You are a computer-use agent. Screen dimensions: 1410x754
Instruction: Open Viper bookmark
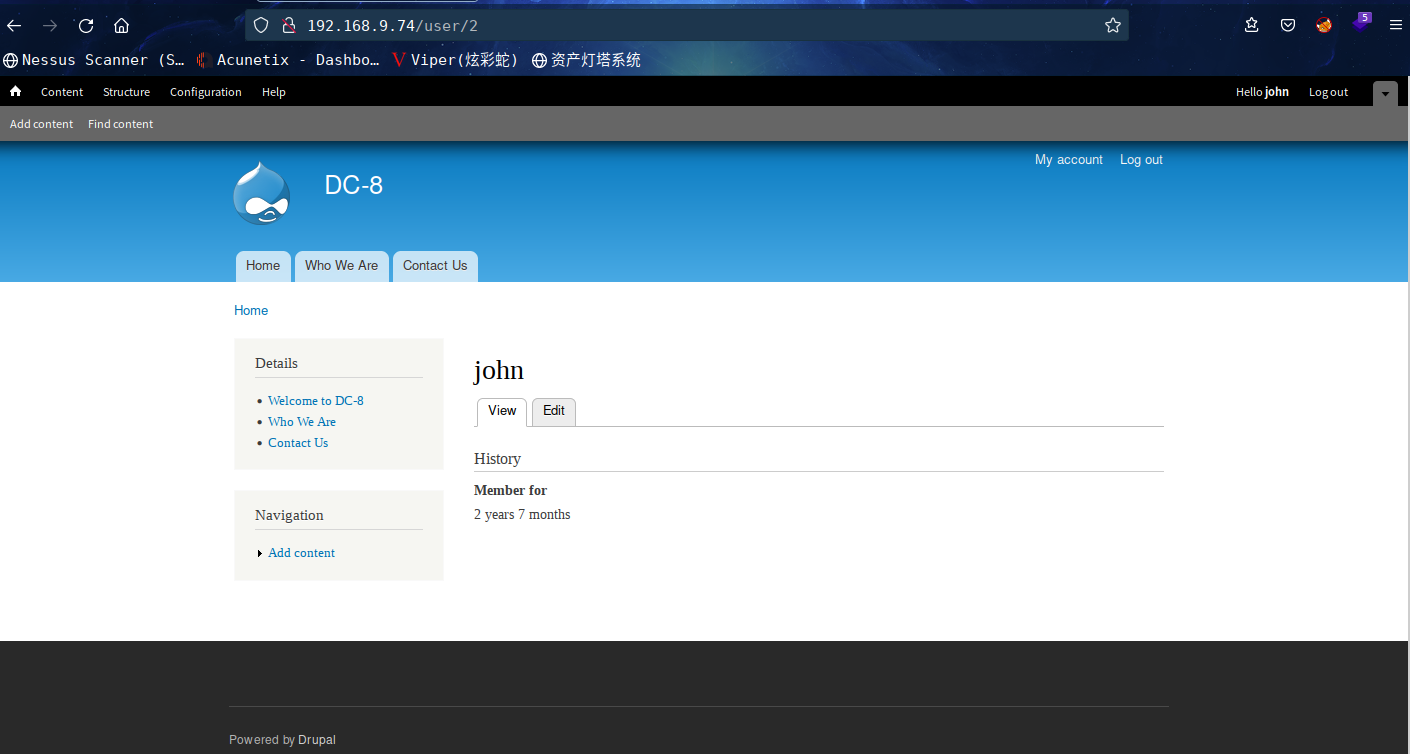coord(455,60)
